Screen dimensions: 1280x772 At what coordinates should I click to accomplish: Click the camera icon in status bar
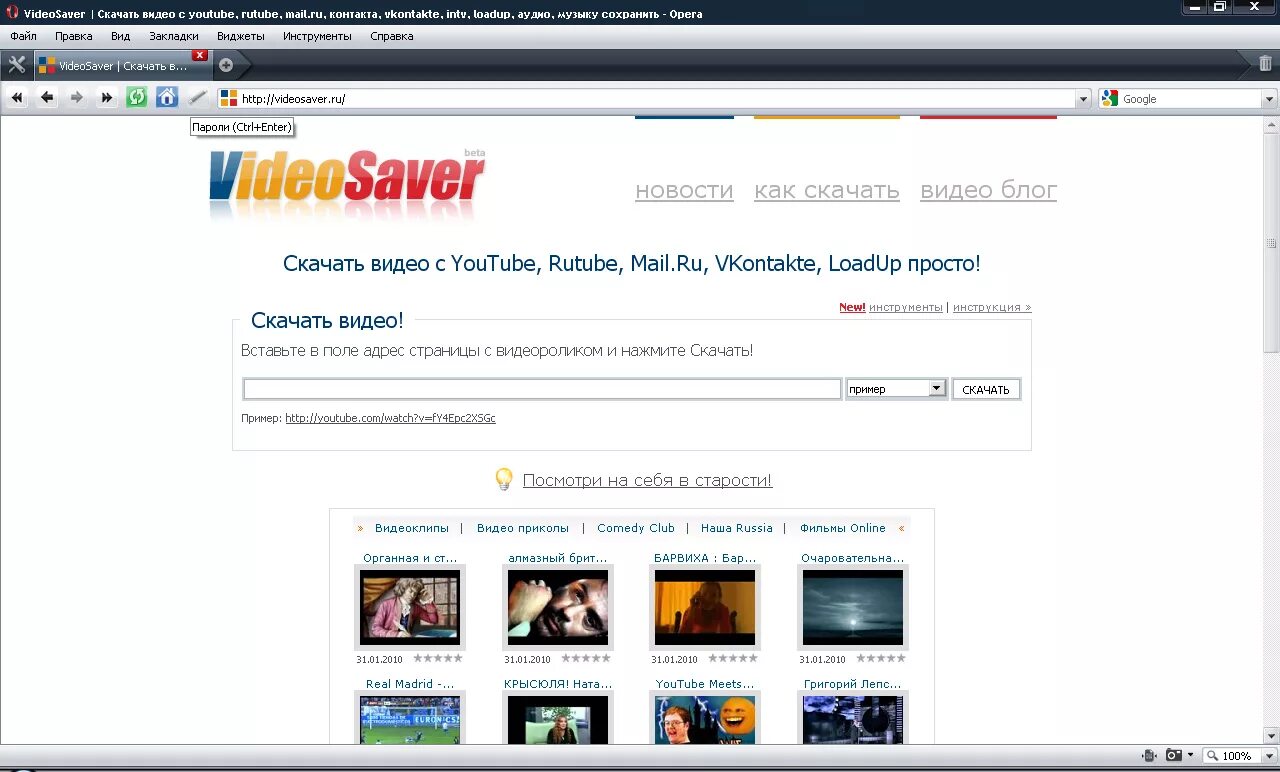pyautogui.click(x=1174, y=756)
